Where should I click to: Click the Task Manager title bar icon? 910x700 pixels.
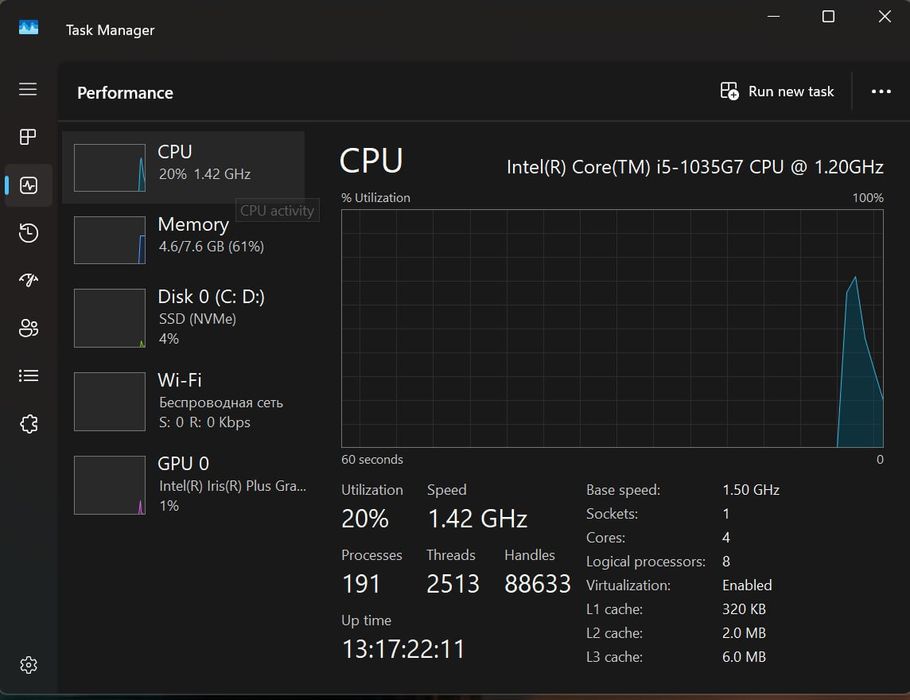29,28
